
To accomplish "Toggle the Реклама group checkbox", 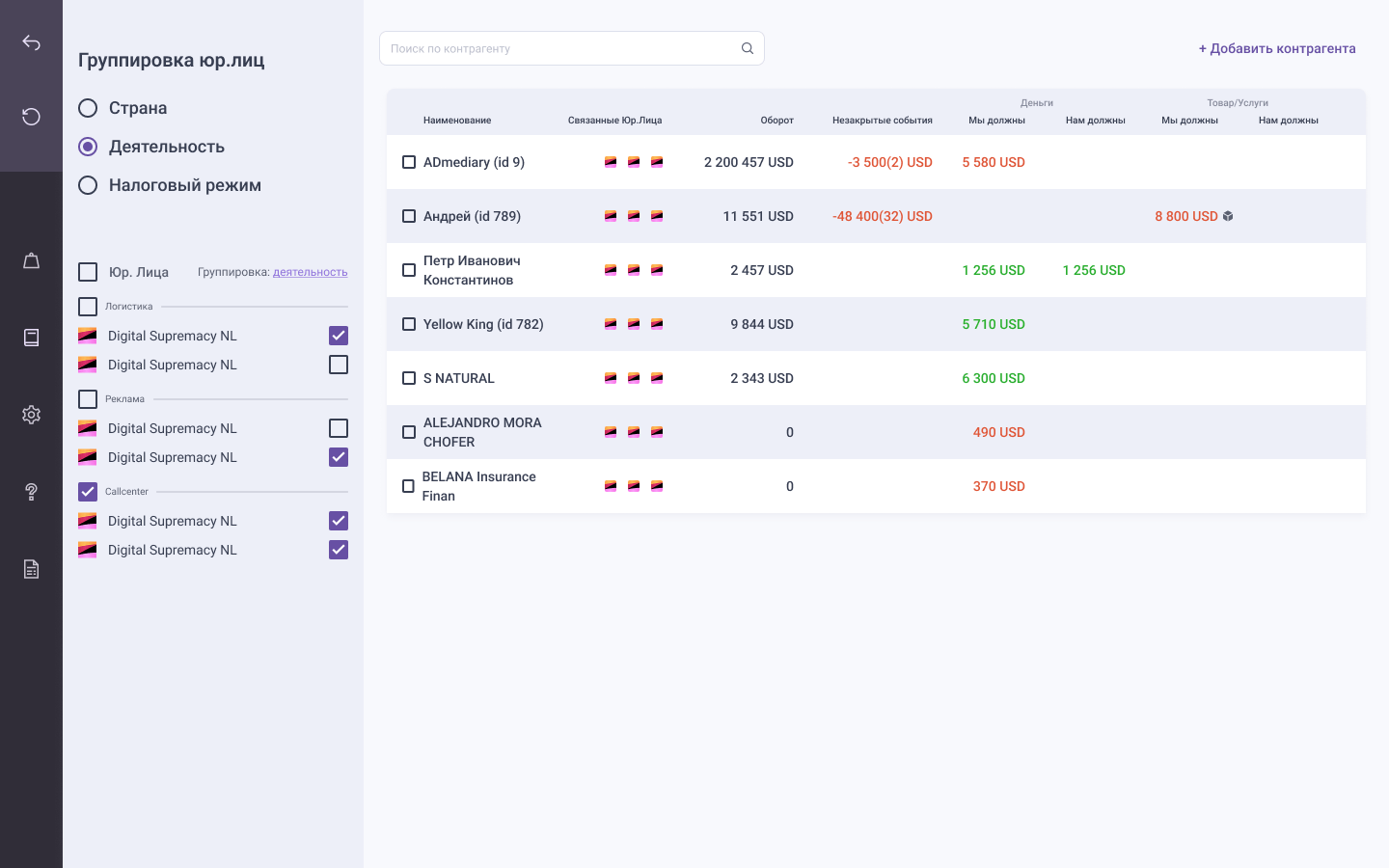I will coord(88,399).
